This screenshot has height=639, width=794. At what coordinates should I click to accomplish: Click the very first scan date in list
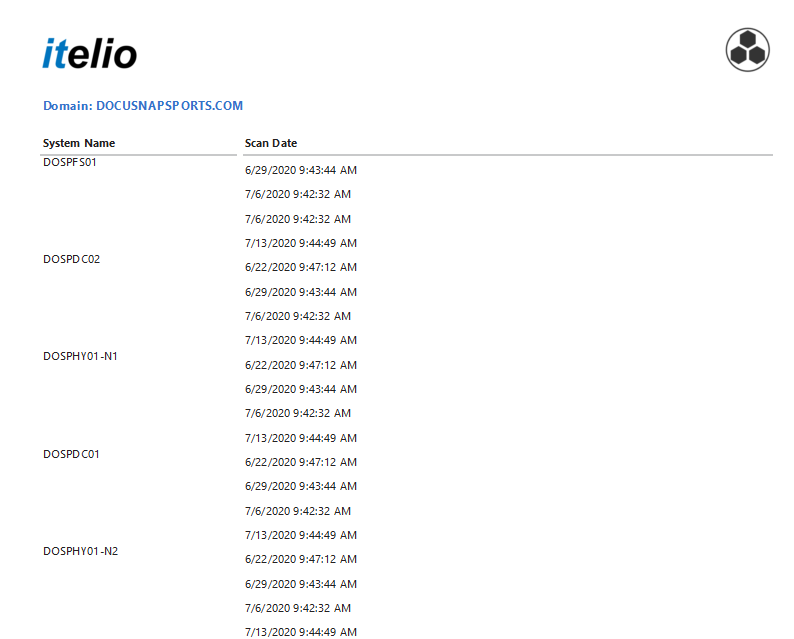tap(300, 170)
